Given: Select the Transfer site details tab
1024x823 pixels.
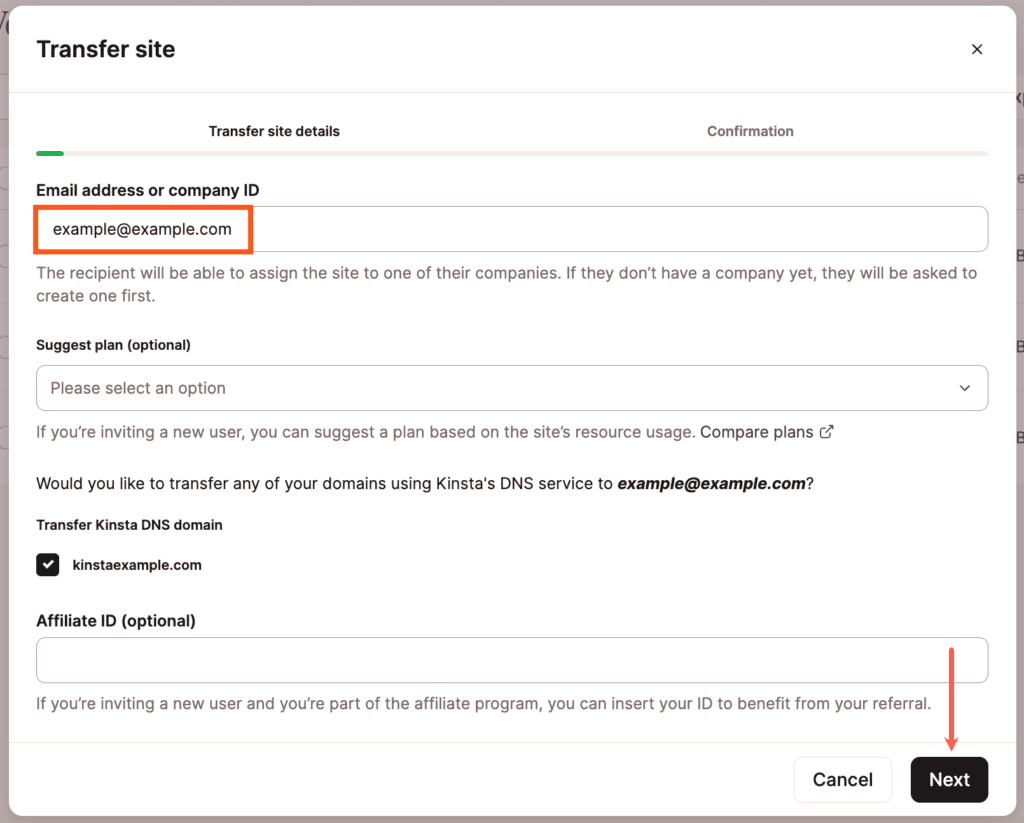Looking at the screenshot, I should 274,131.
